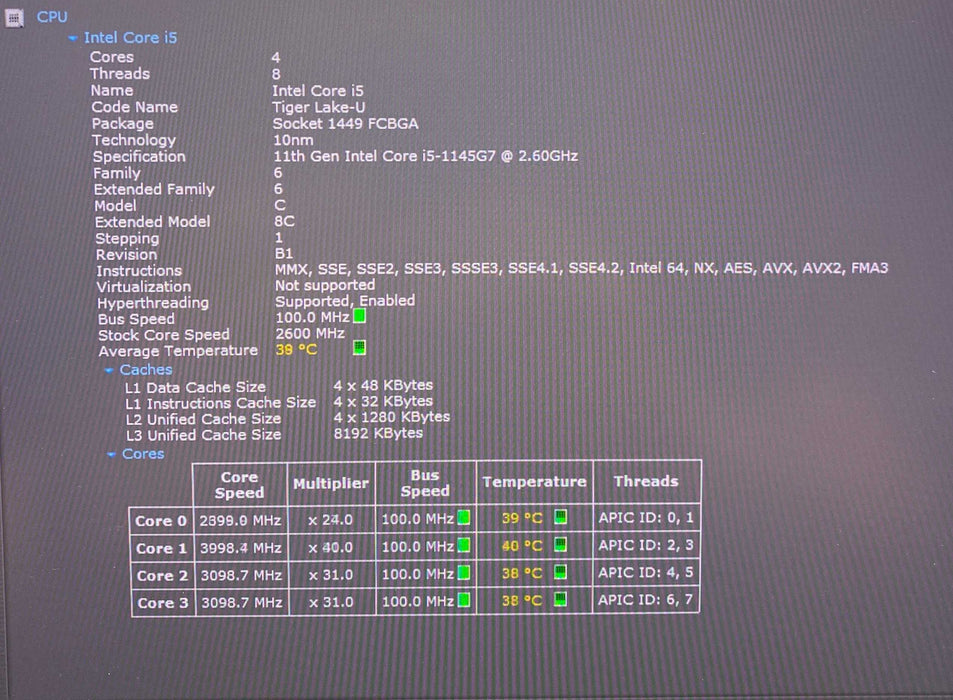Viewport: 953px width, 700px height.
Task: Click the Tiger Lake-U code name value
Action: pos(319,108)
